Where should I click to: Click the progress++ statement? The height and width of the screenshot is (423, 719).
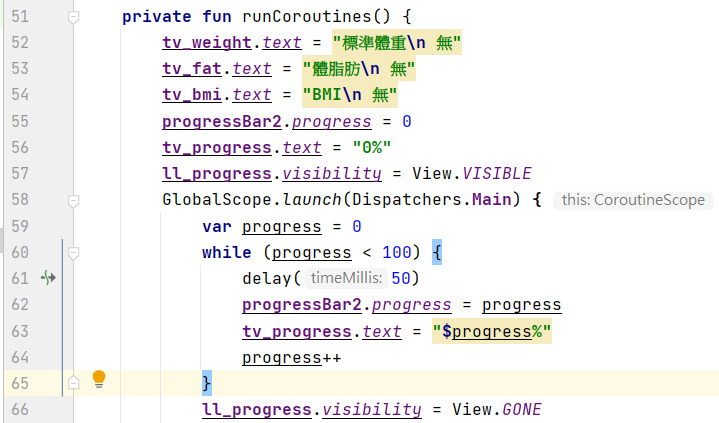(292, 358)
